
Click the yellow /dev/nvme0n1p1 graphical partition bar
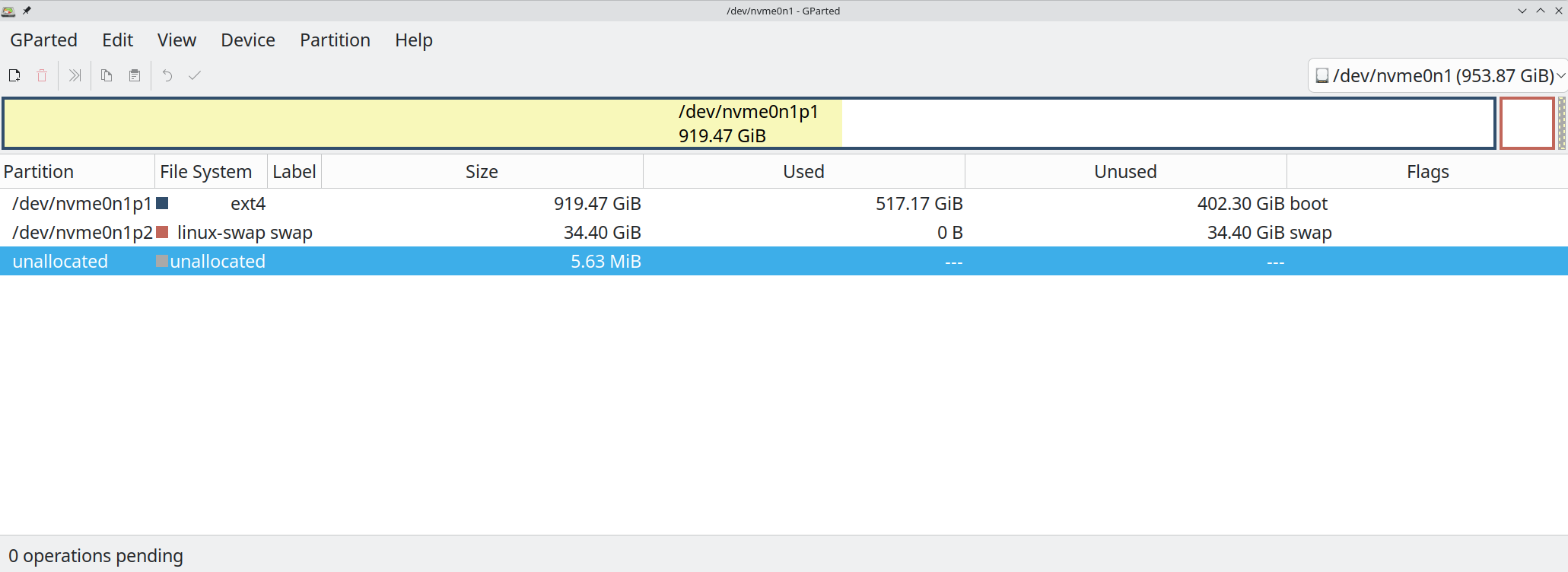pyautogui.click(x=380, y=123)
